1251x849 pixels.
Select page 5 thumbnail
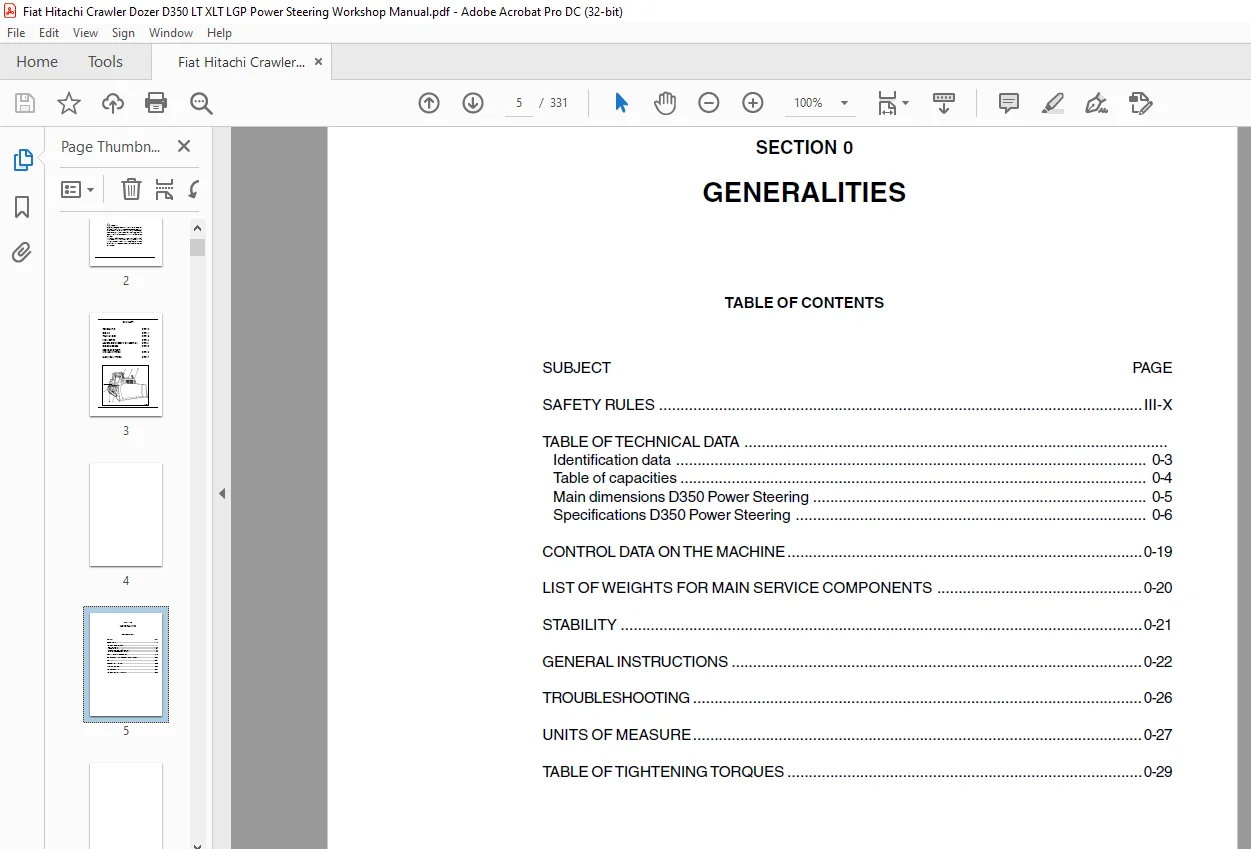tap(126, 664)
